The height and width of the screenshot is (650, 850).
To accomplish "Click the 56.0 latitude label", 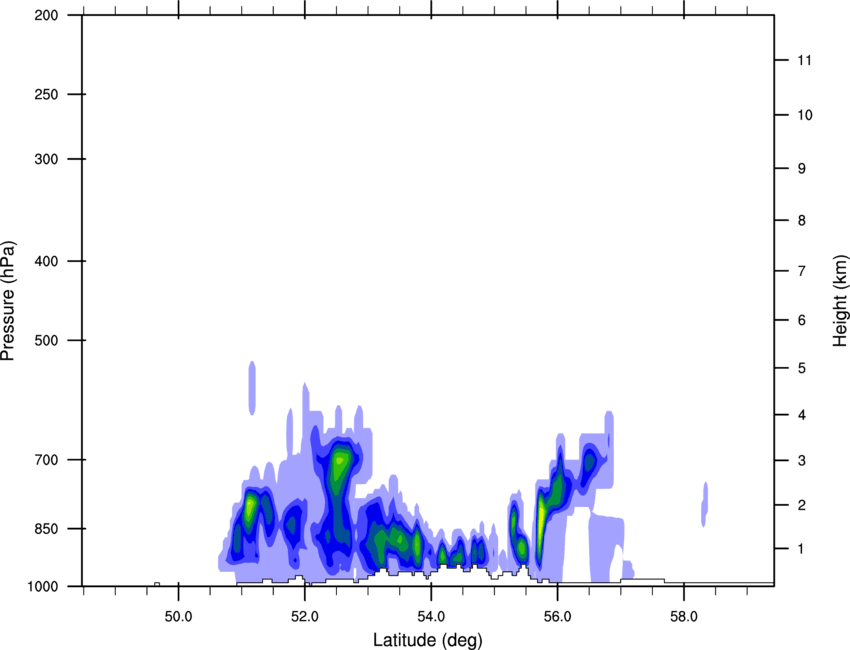I will tap(558, 617).
